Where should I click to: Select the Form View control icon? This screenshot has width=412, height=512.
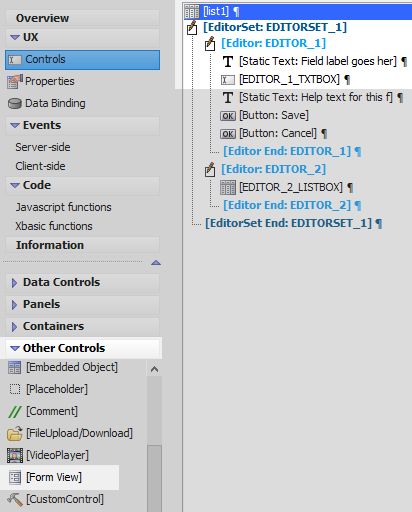pyautogui.click(x=15, y=477)
